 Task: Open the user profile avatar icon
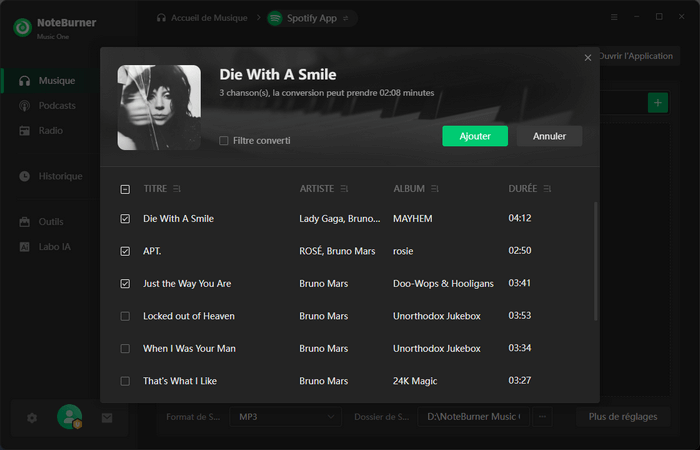(69, 417)
